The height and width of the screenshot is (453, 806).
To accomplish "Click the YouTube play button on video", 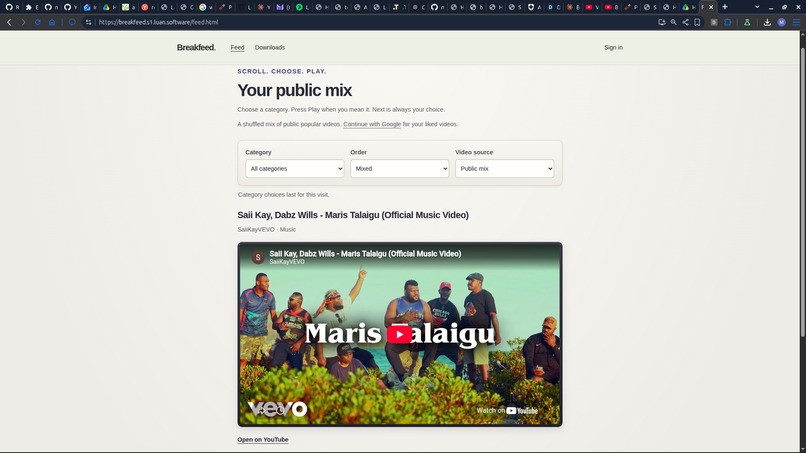I will click(x=399, y=334).
